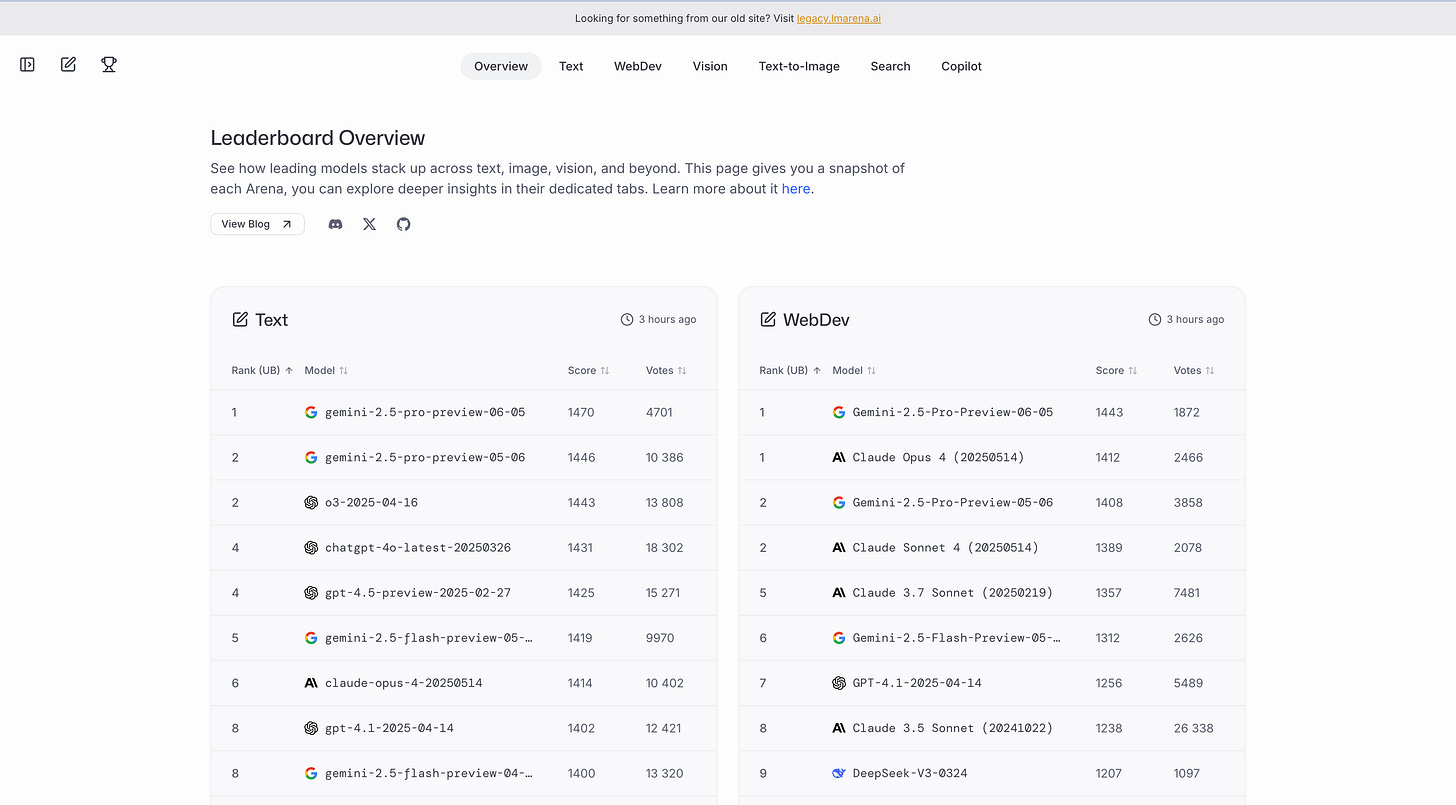This screenshot has height=805, width=1456.
Task: Toggle the sidebar panel icon
Action: tap(28, 64)
